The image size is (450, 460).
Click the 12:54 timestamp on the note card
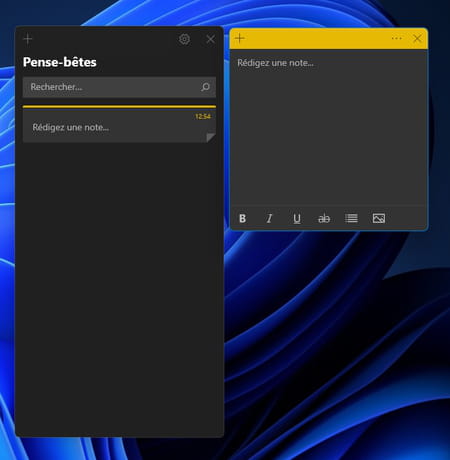(203, 116)
